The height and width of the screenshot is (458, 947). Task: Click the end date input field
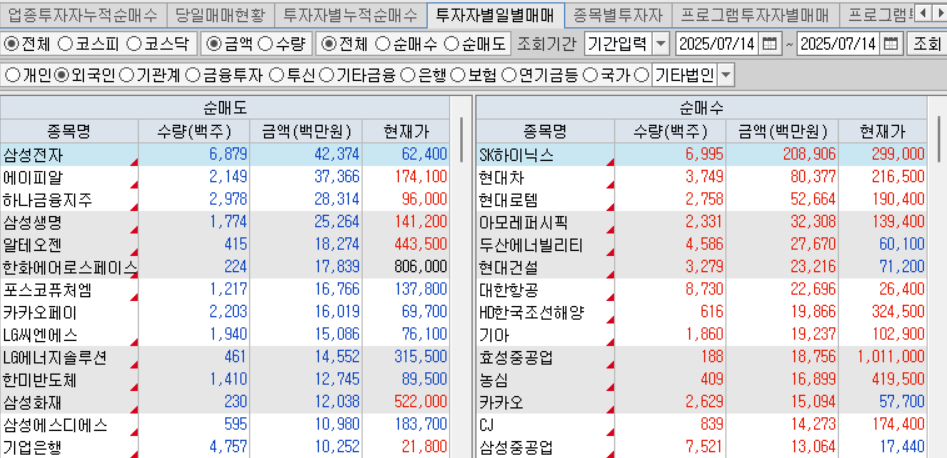tap(839, 44)
